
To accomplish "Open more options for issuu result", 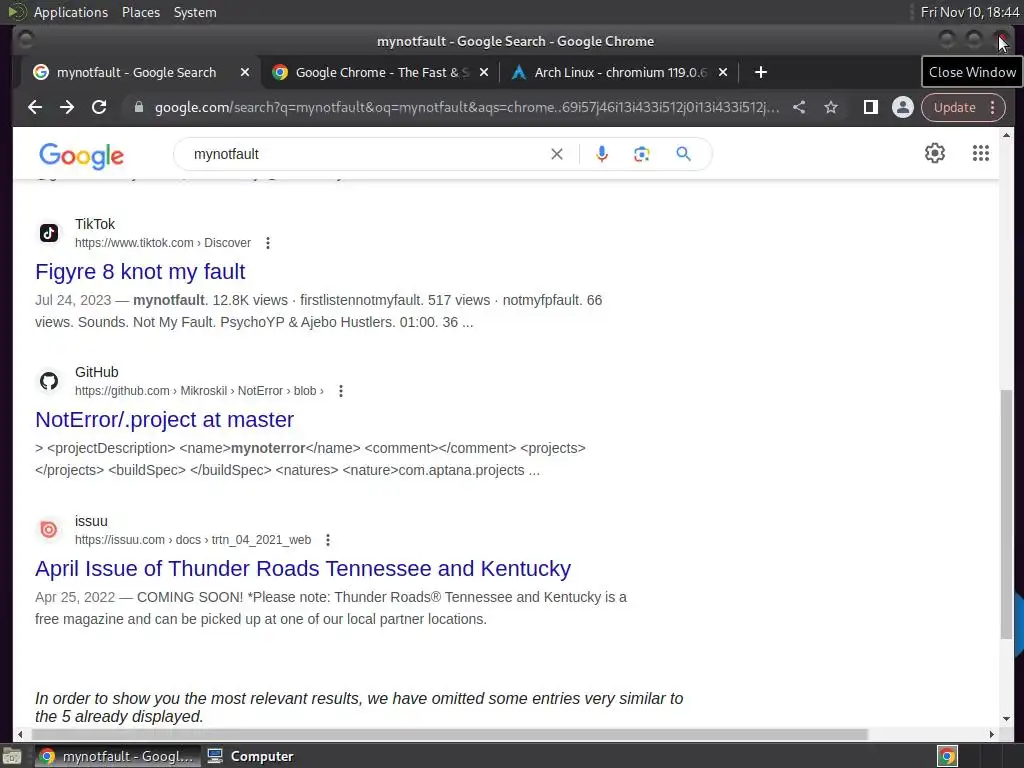I will (328, 540).
